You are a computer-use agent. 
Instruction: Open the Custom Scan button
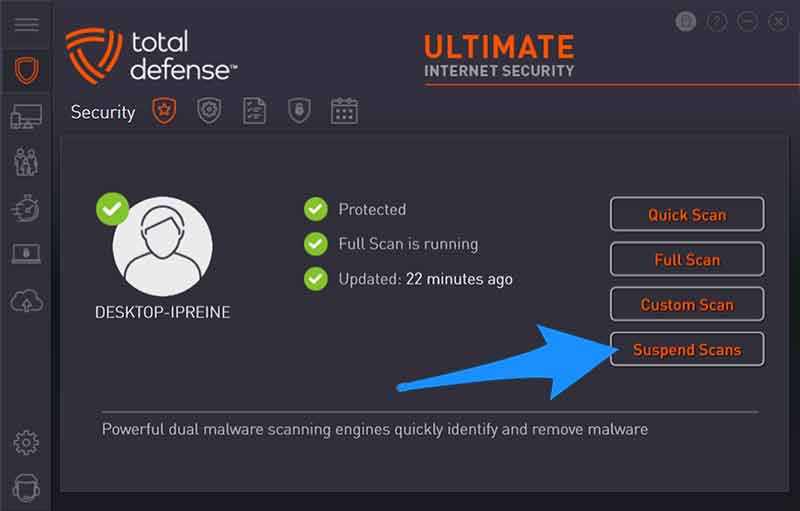(687, 304)
